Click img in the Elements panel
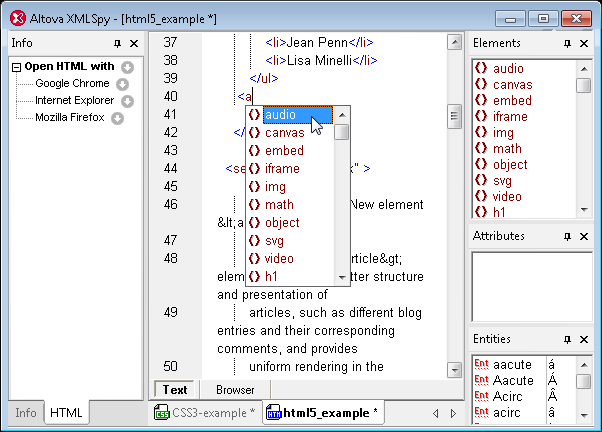 click(503, 132)
